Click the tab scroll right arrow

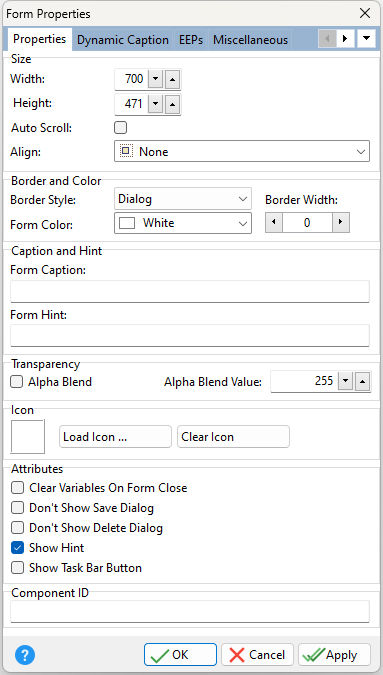[x=345, y=39]
